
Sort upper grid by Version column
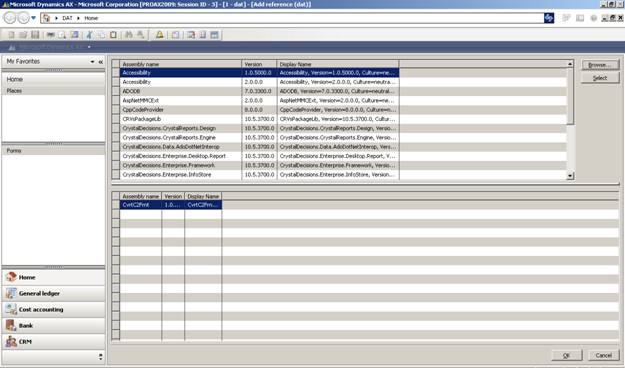click(x=259, y=64)
